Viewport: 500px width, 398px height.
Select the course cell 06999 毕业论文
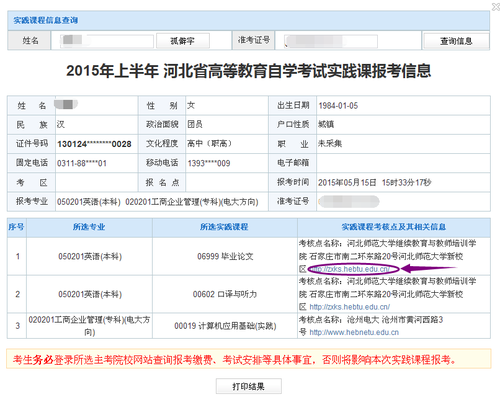[x=225, y=256]
